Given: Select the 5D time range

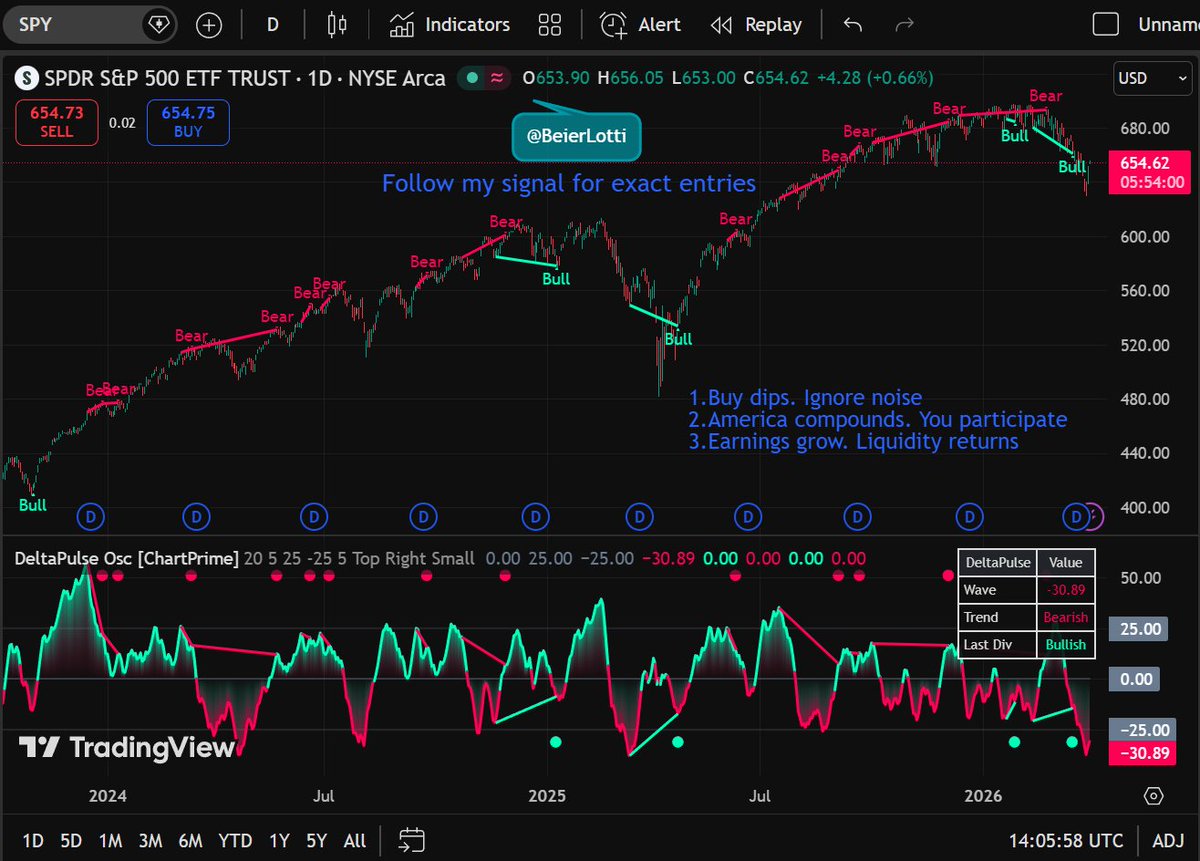Looking at the screenshot, I should [71, 841].
